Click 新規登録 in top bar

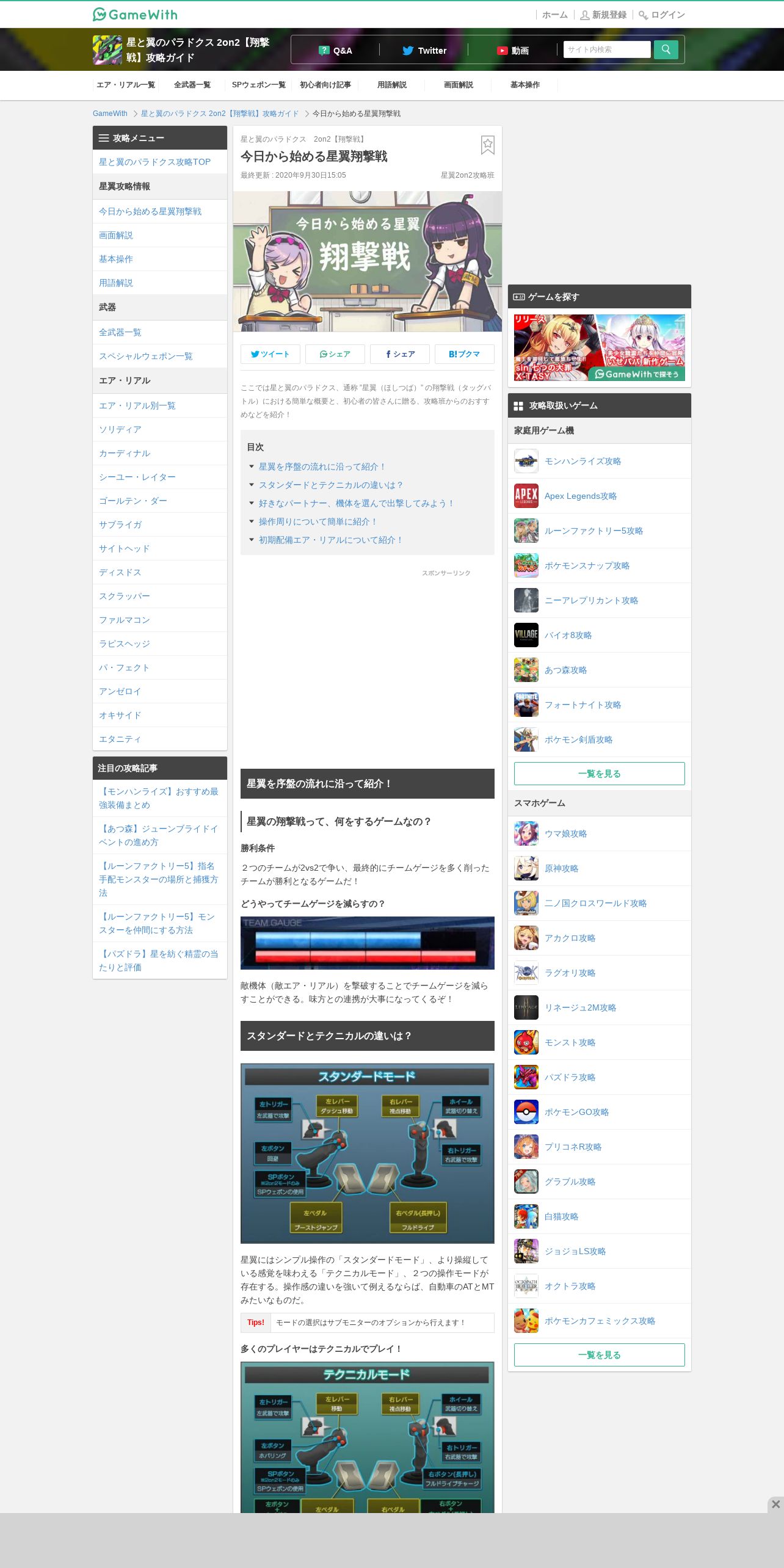tap(603, 15)
